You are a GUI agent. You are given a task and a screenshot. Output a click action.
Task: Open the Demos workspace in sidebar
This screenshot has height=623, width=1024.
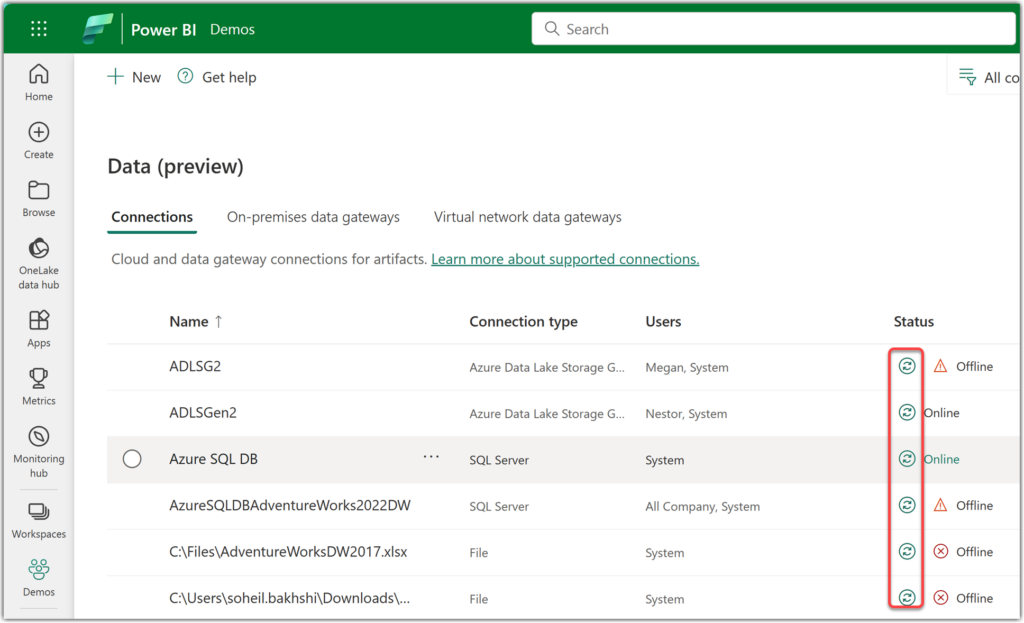(39, 579)
